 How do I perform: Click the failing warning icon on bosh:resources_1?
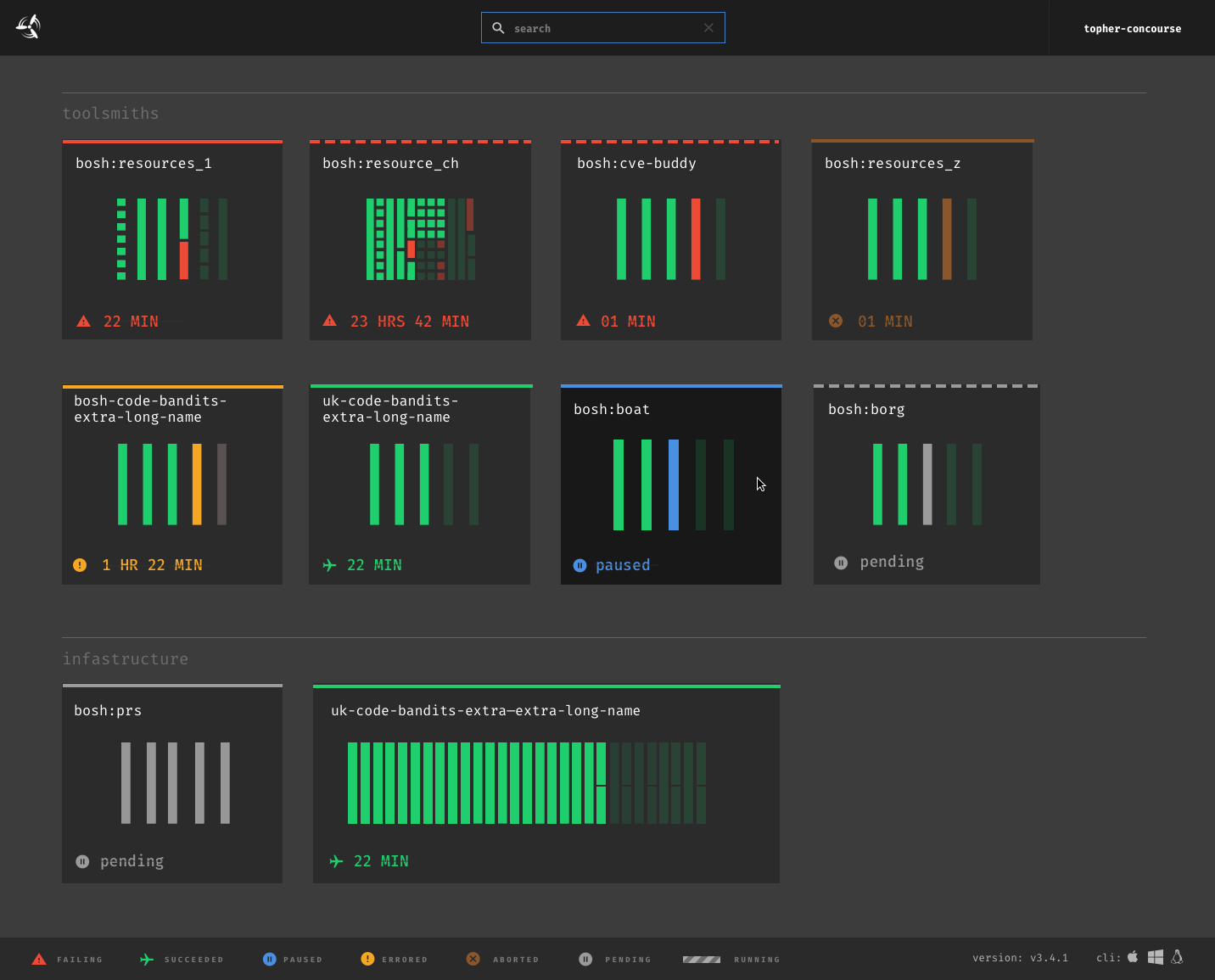pyautogui.click(x=83, y=321)
